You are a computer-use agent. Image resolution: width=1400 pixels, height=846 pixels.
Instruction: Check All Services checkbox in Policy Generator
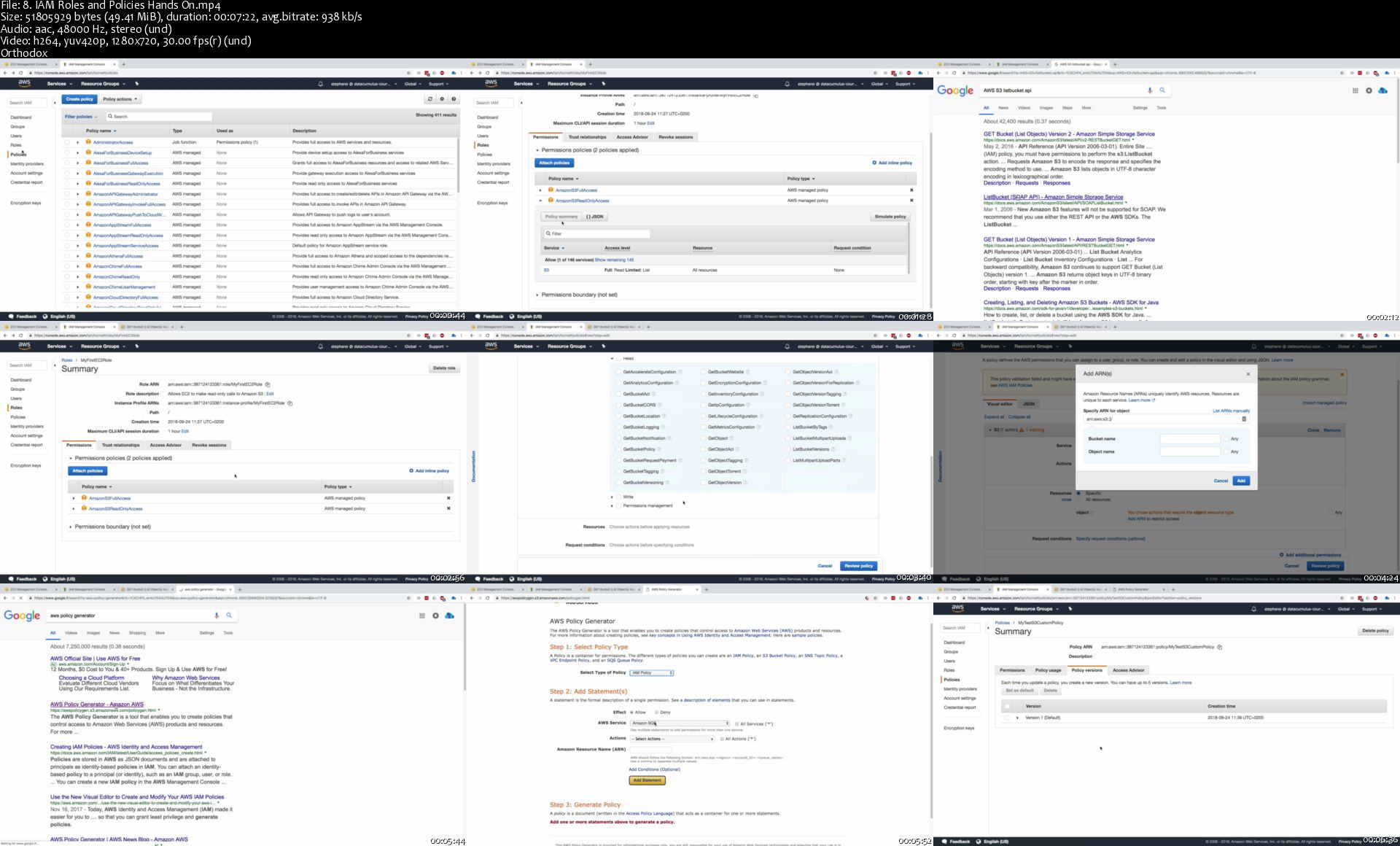click(x=736, y=724)
